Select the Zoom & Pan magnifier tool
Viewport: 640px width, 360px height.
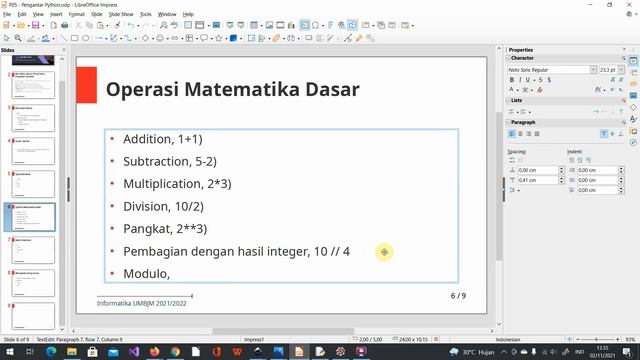(18, 38)
